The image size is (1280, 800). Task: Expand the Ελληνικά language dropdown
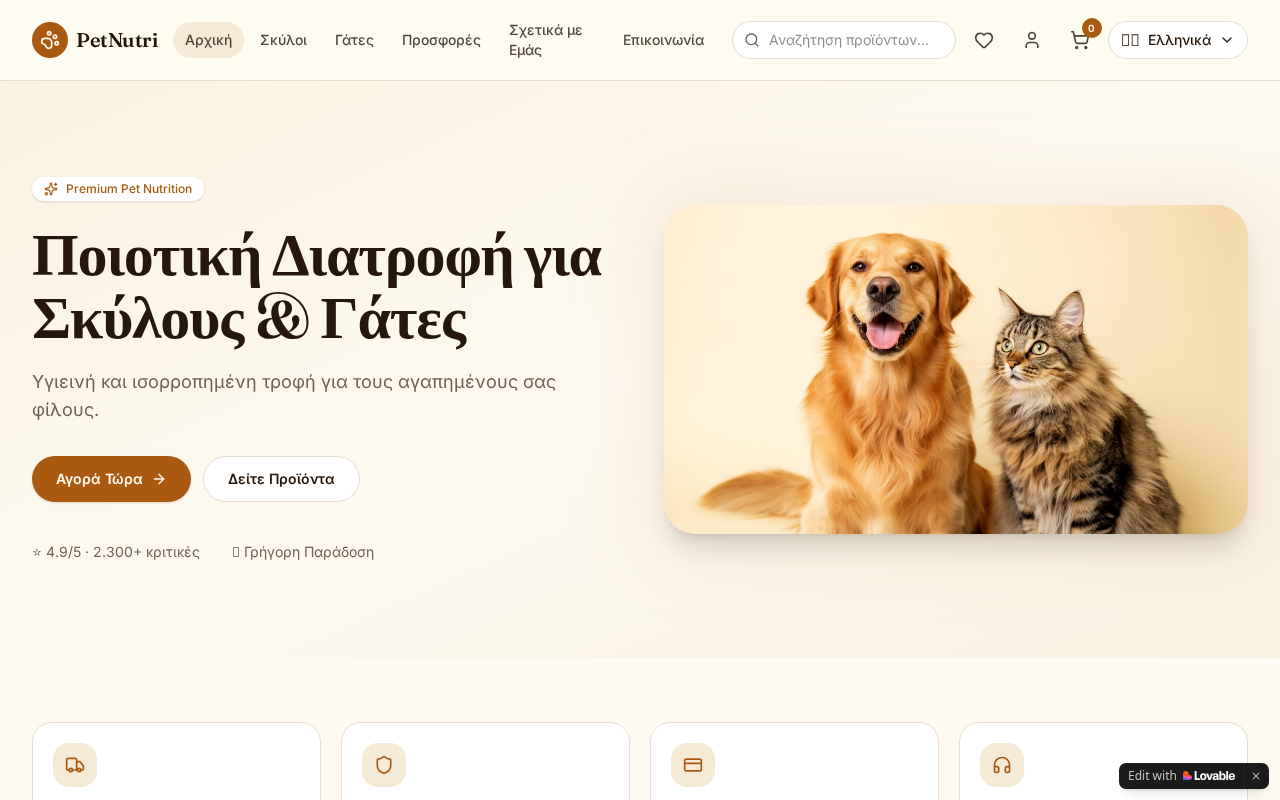coord(1178,40)
